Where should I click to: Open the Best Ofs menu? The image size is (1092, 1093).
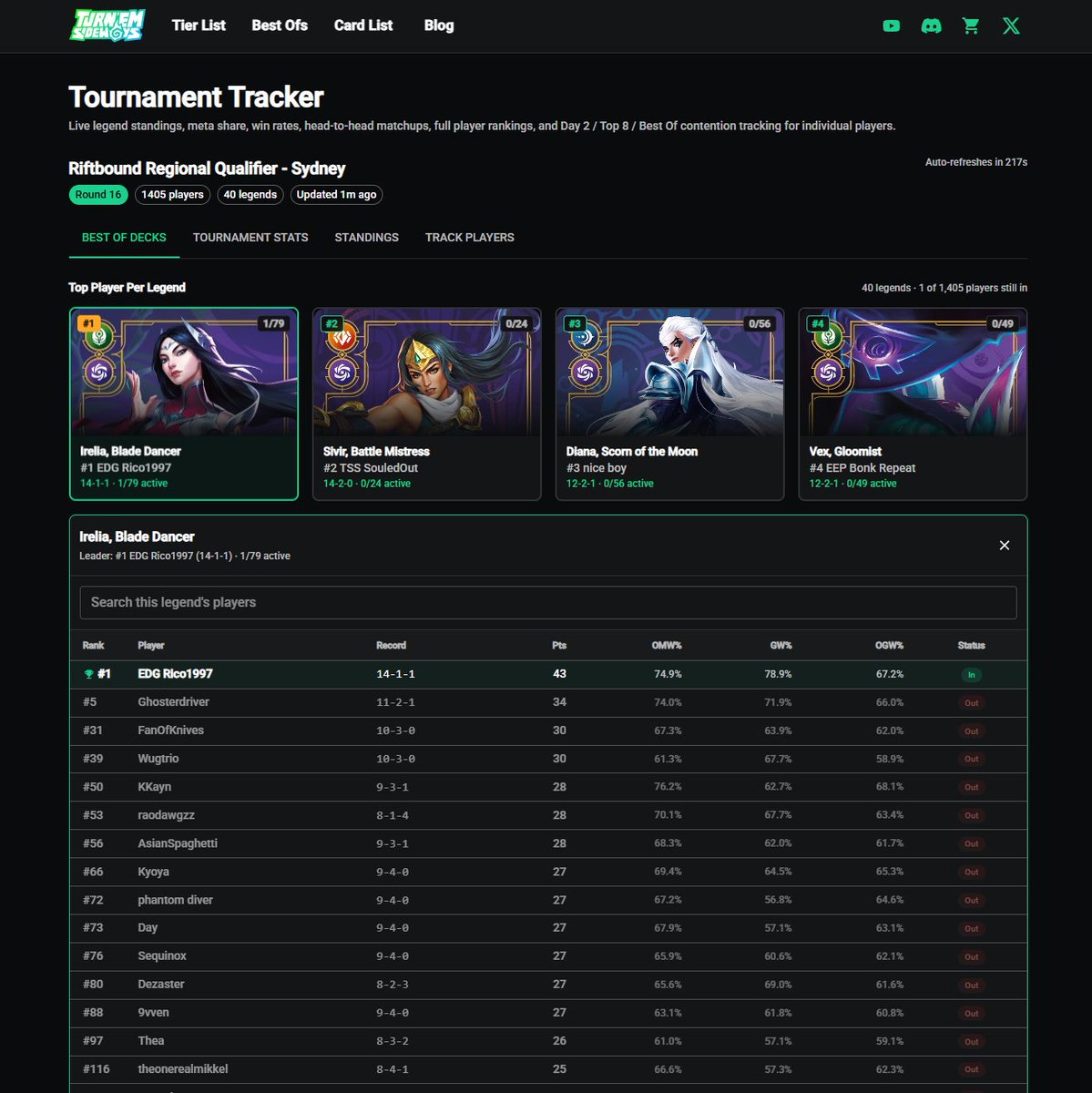(x=280, y=26)
